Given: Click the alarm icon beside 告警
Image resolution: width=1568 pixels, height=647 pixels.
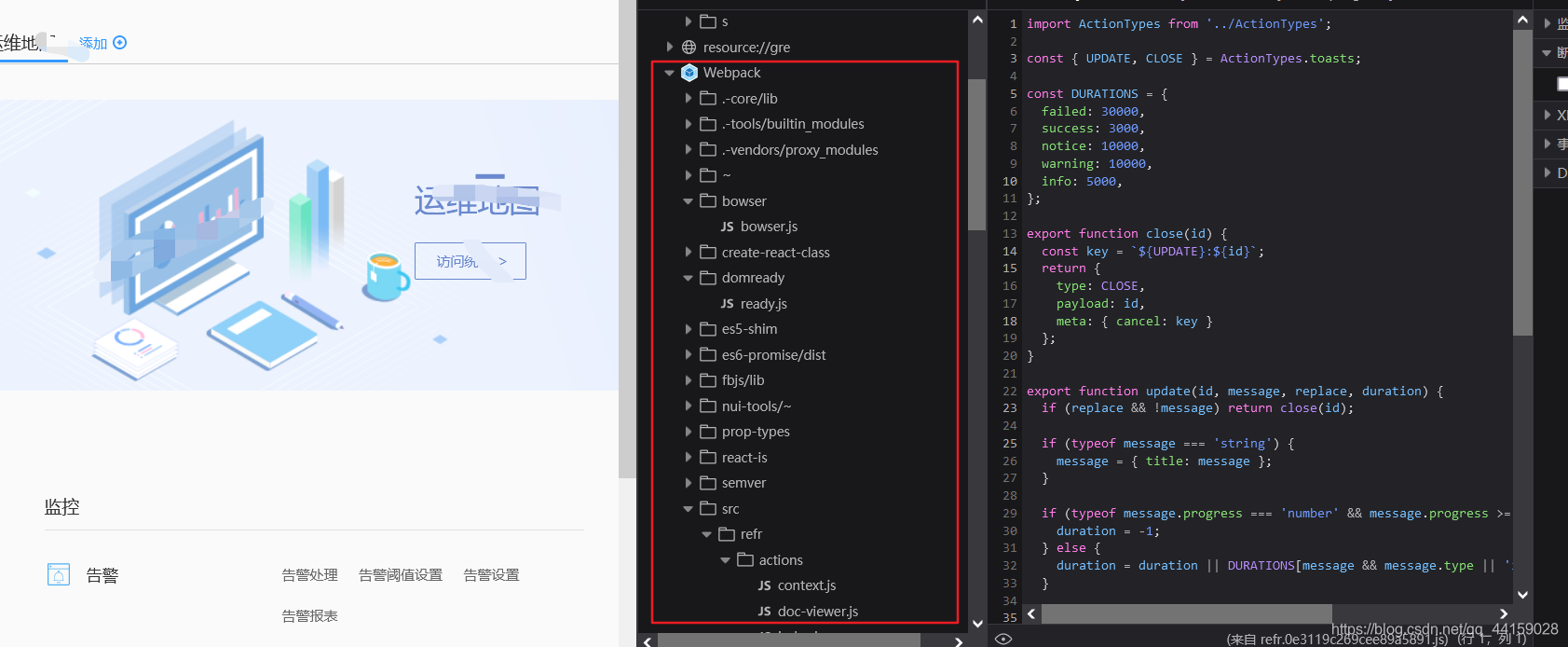Looking at the screenshot, I should pyautogui.click(x=59, y=574).
